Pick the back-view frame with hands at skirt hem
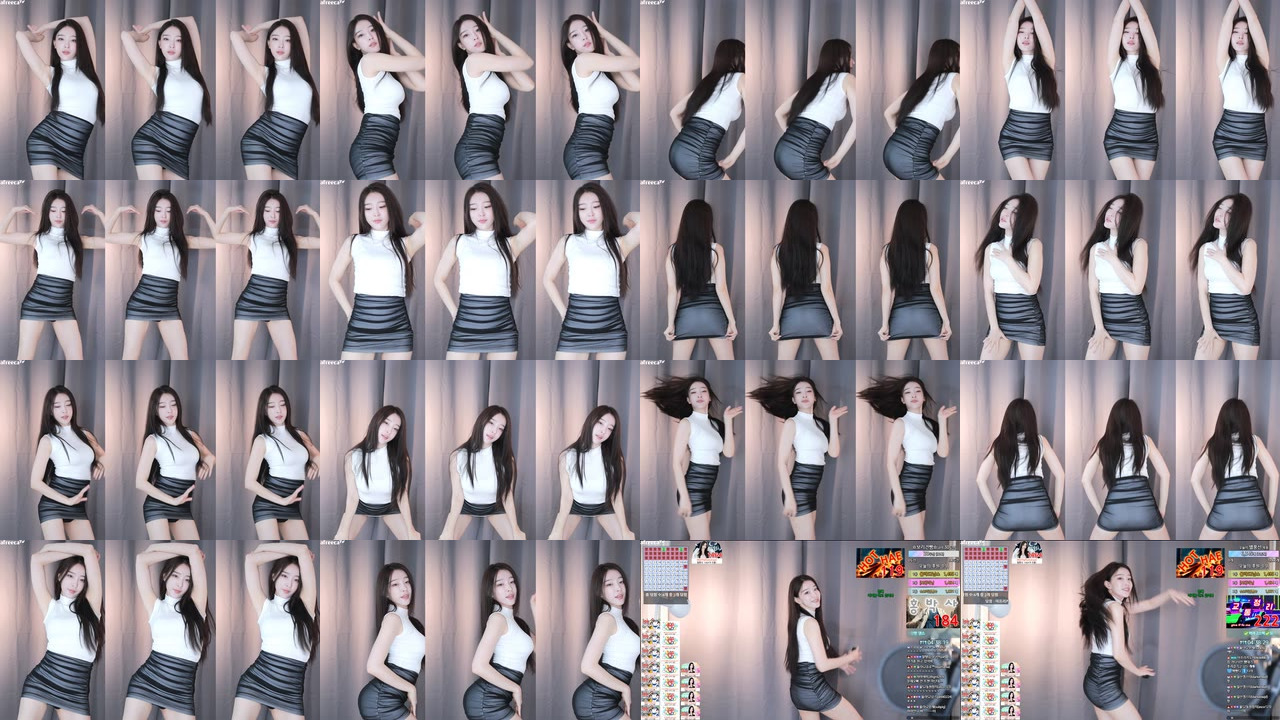This screenshot has width=1280, height=720. tap(800, 270)
